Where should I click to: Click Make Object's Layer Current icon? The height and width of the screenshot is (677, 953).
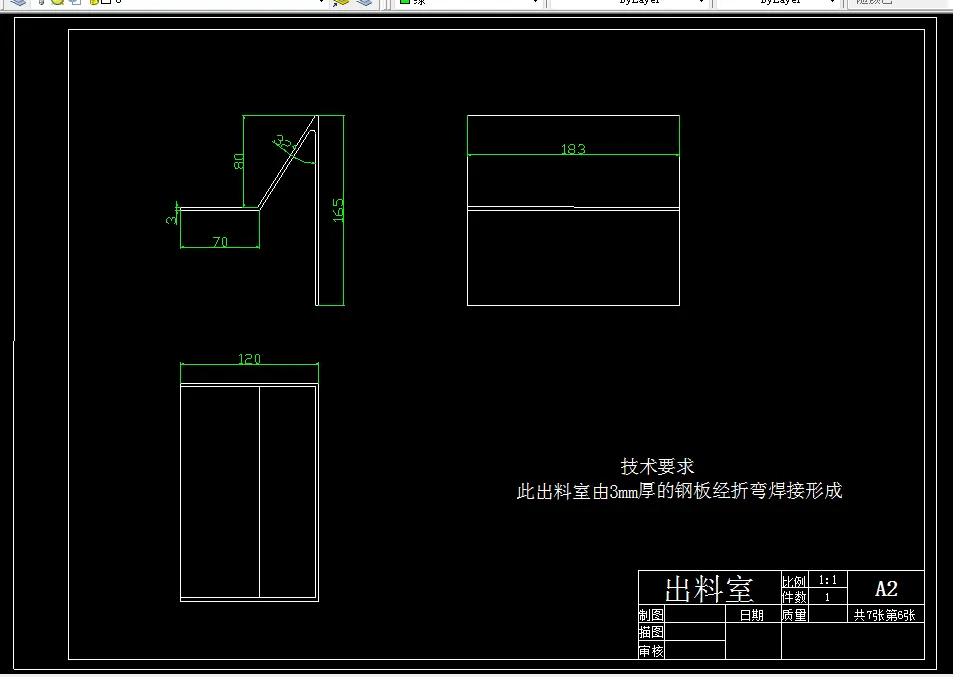[x=342, y=2]
